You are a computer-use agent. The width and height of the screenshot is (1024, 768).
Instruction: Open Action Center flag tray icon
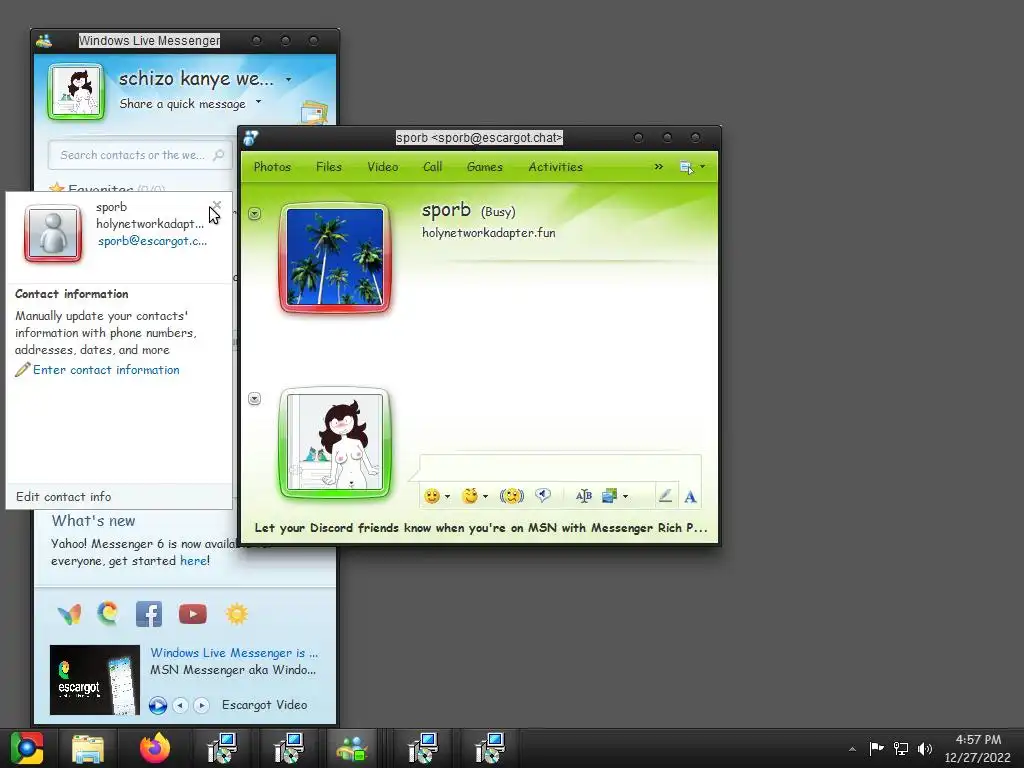pos(876,748)
